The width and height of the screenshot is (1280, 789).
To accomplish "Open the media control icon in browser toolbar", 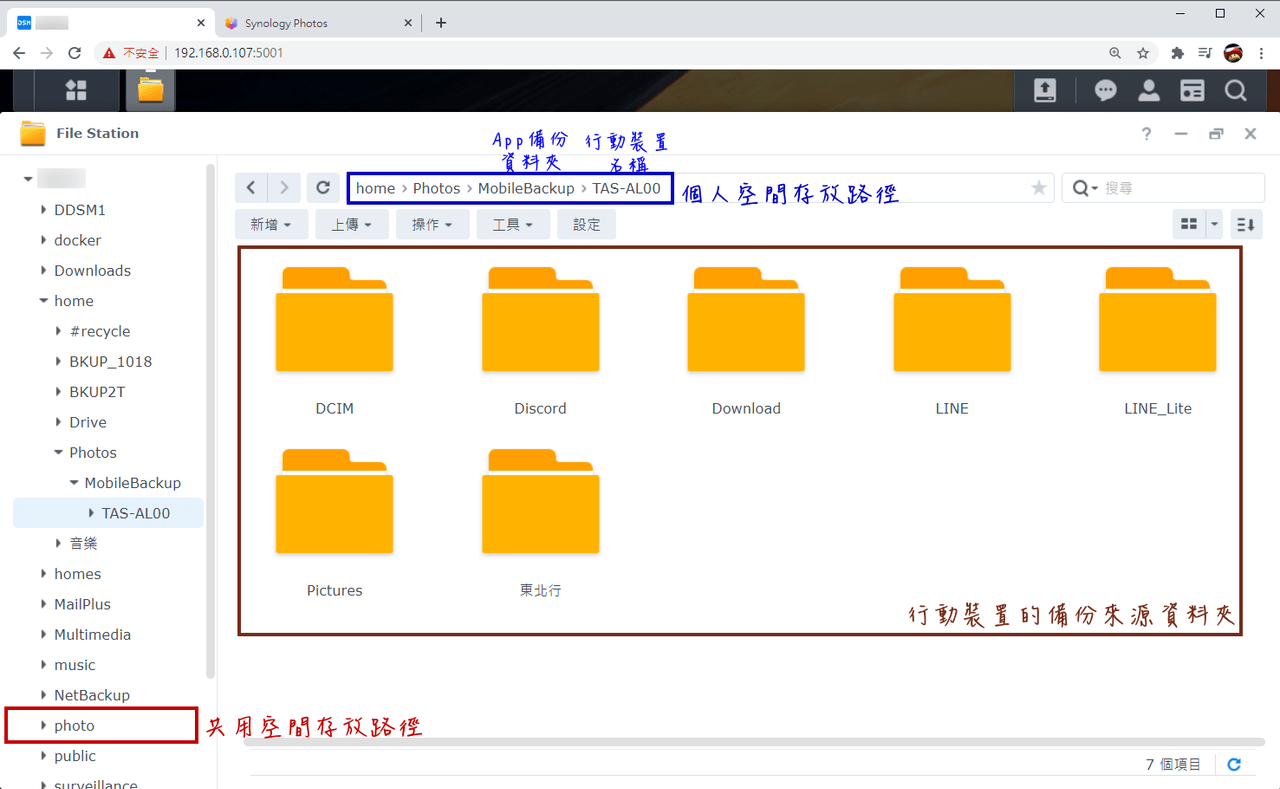I will 1205,53.
